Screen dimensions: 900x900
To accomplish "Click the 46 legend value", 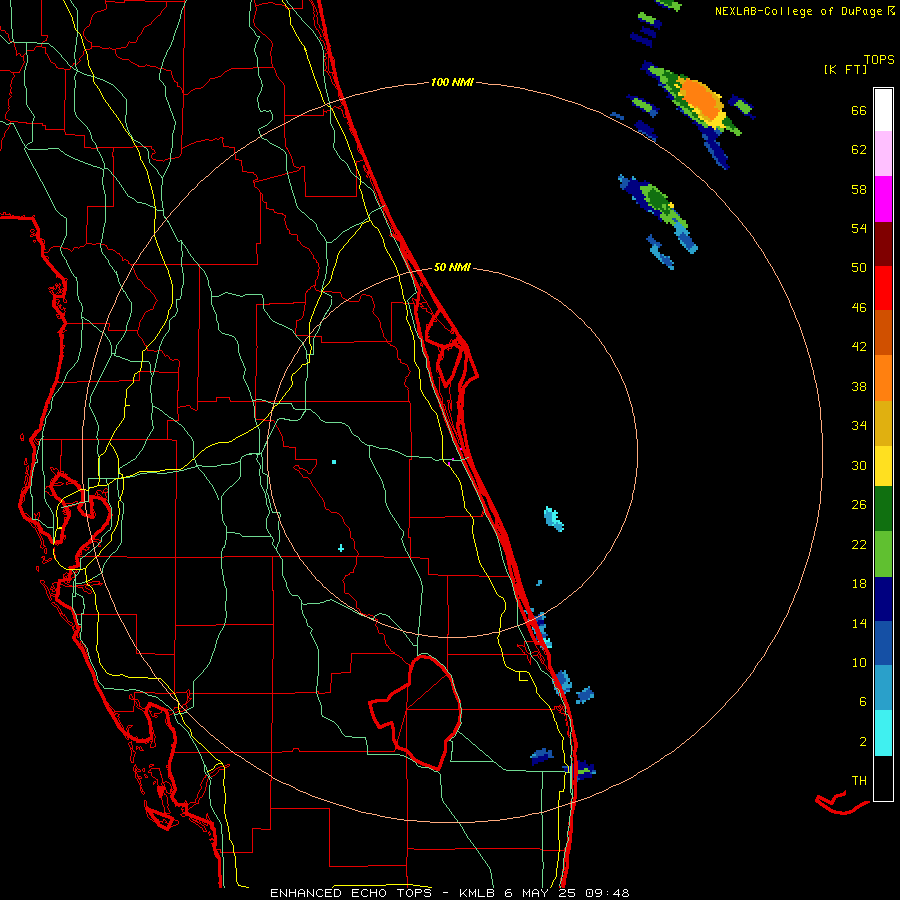I will click(859, 308).
